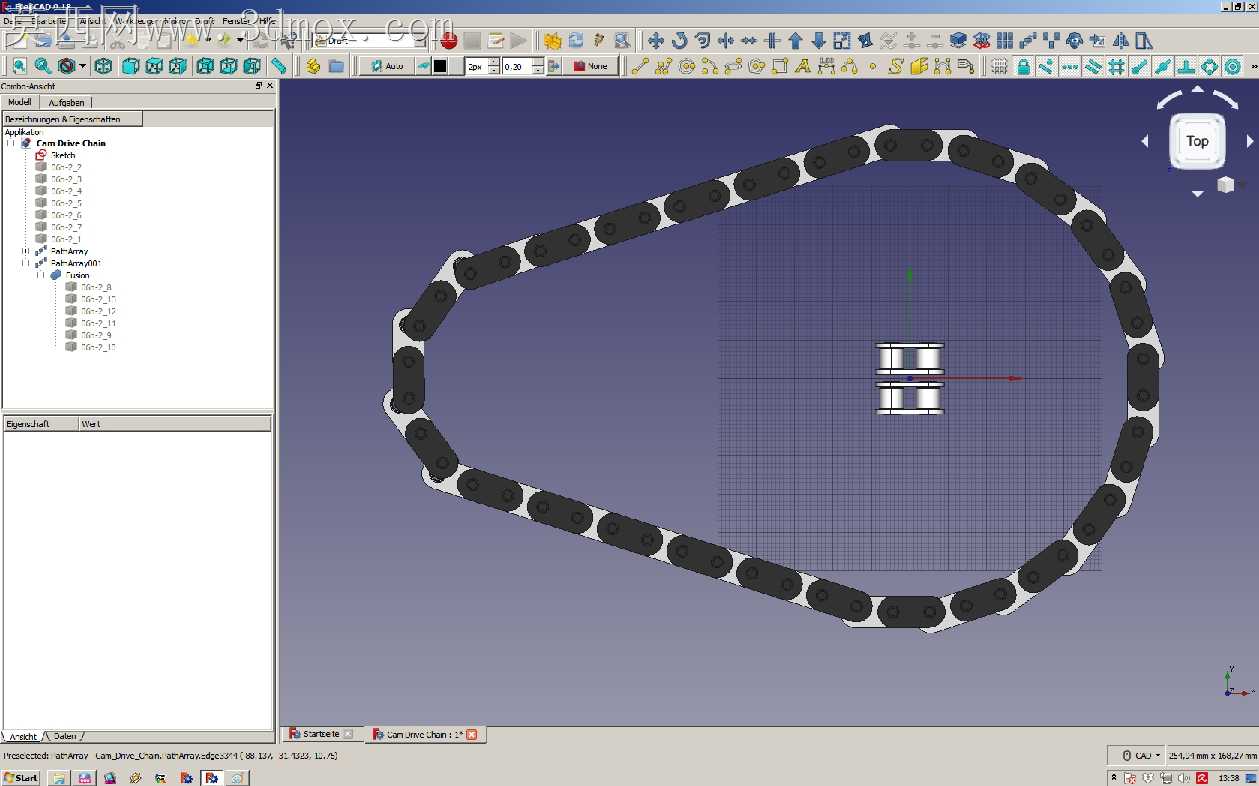Toggle snap to grid hash icon

1116,66
